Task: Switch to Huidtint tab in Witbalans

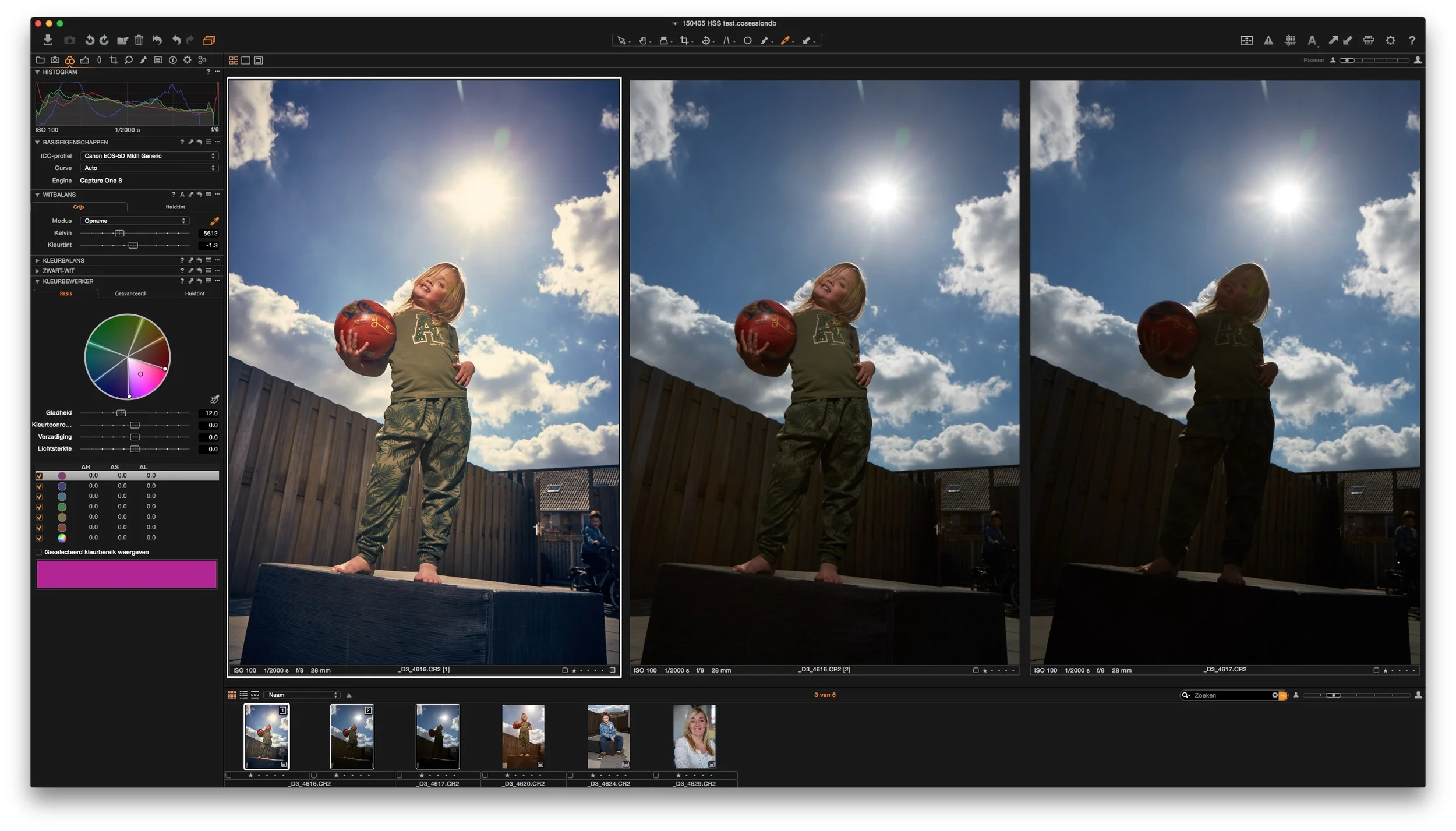Action: point(175,207)
